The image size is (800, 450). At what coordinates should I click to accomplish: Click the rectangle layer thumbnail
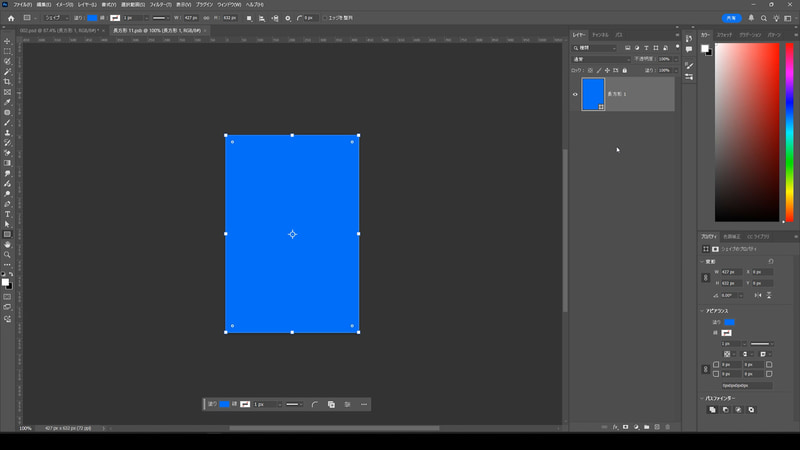(x=593, y=94)
